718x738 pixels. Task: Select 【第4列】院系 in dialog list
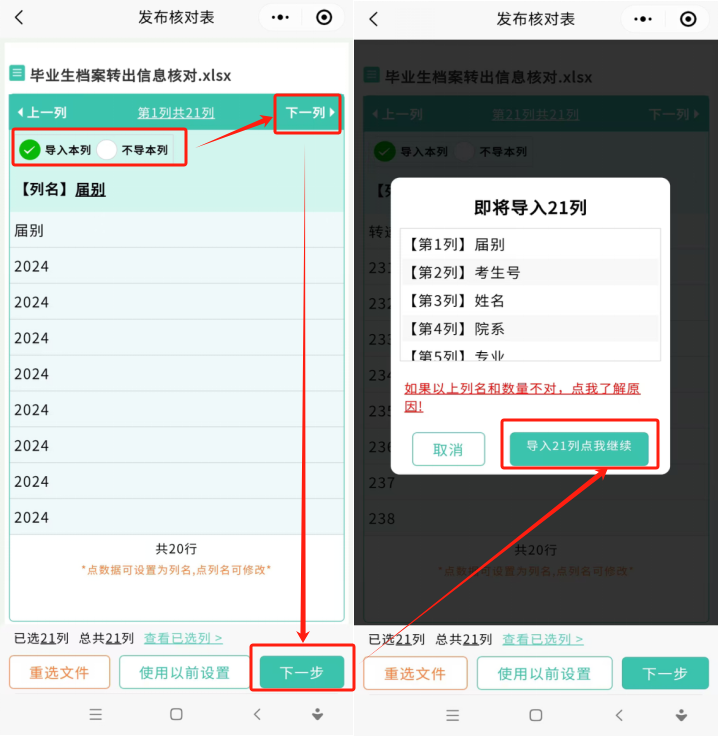530,329
